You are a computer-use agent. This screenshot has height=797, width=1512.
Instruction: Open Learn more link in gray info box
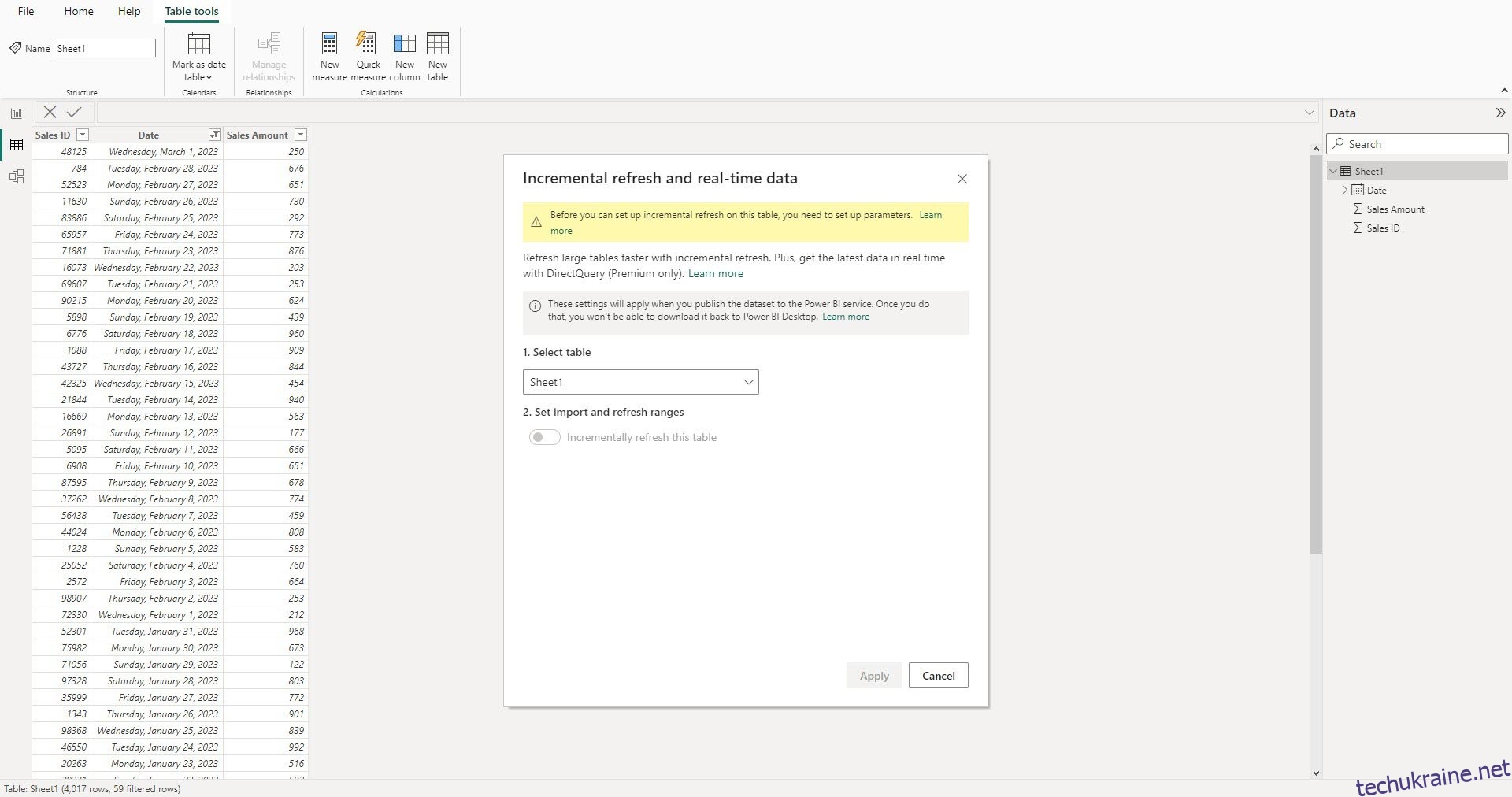pyautogui.click(x=846, y=317)
